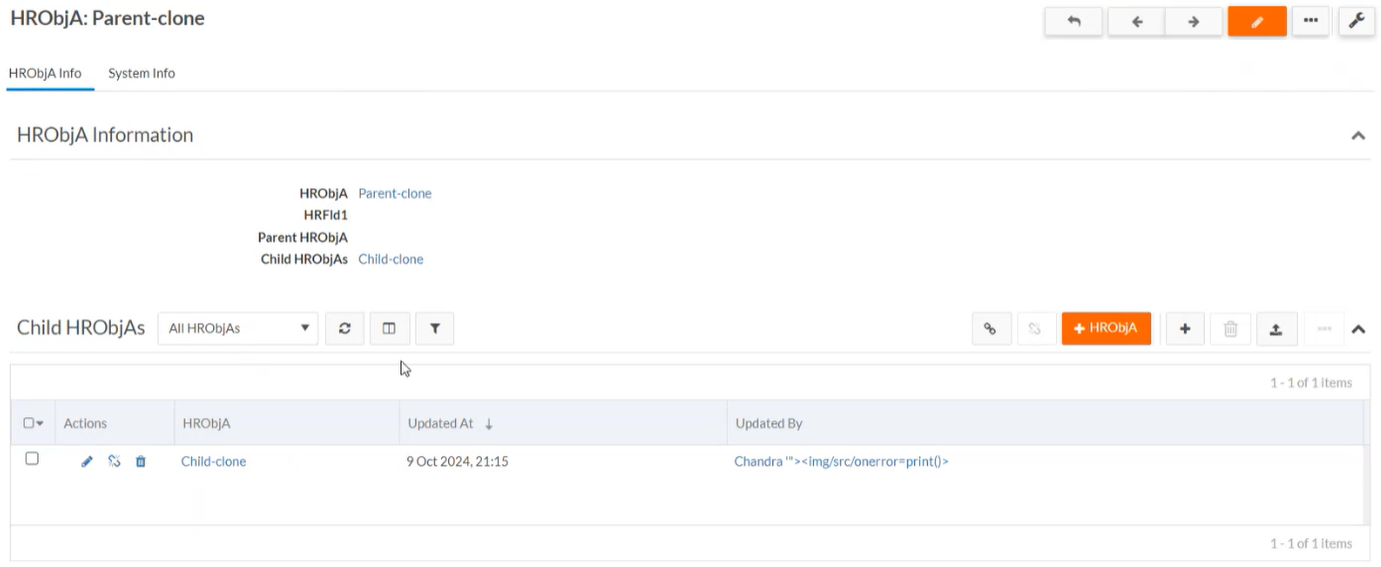The image size is (1381, 567).
Task: Open the column layout icon button
Action: pyautogui.click(x=389, y=328)
